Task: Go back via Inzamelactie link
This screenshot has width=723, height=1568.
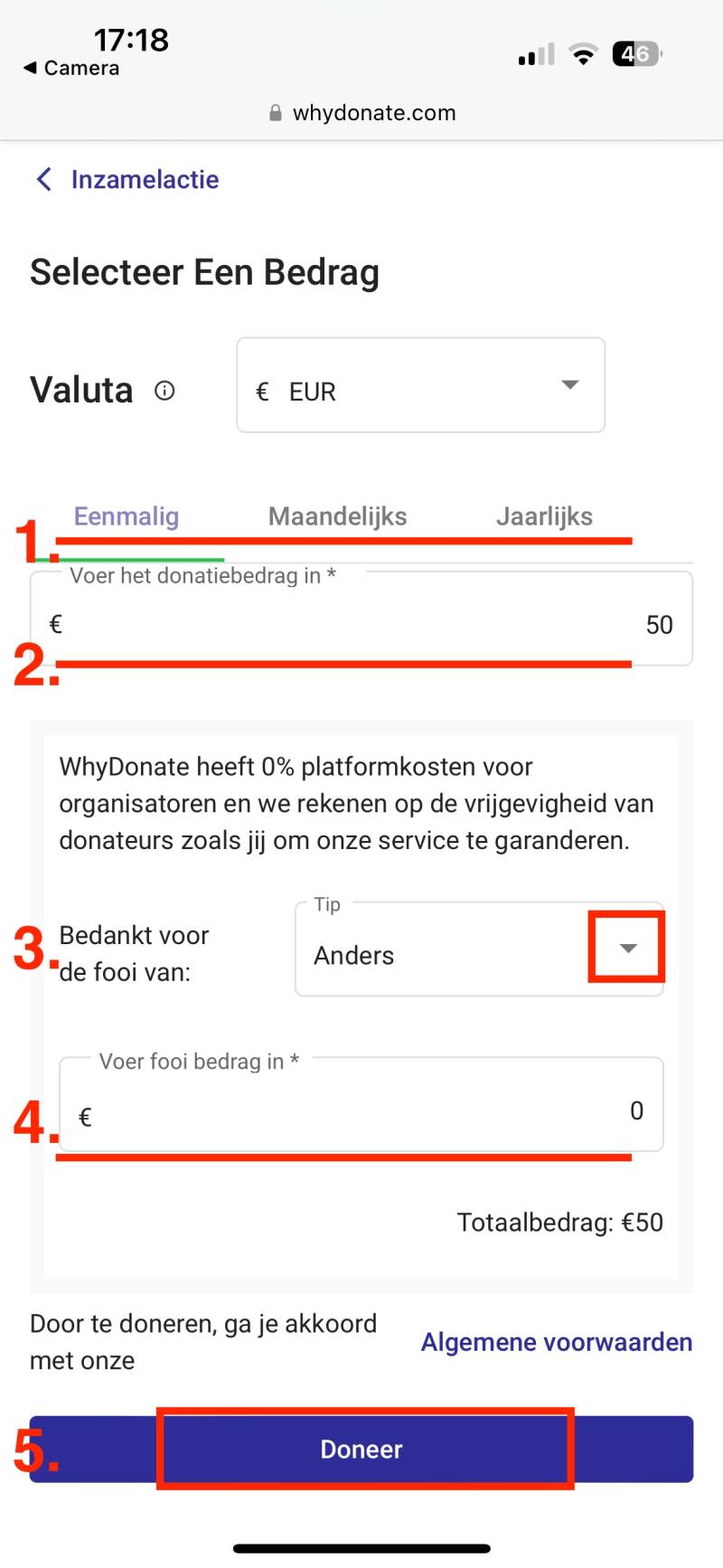Action: pos(145,179)
